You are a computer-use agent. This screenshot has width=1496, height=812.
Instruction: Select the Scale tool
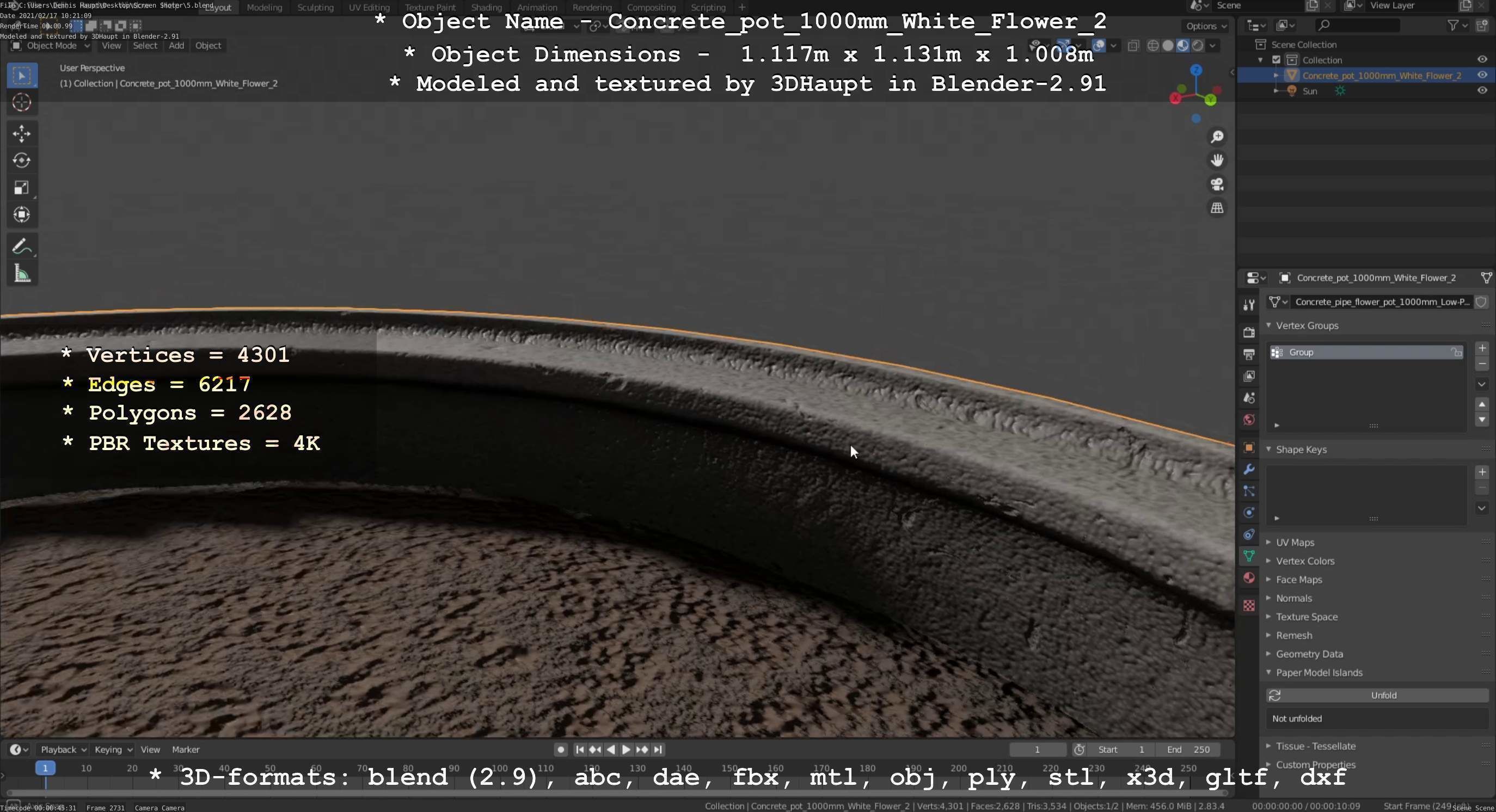pos(22,187)
